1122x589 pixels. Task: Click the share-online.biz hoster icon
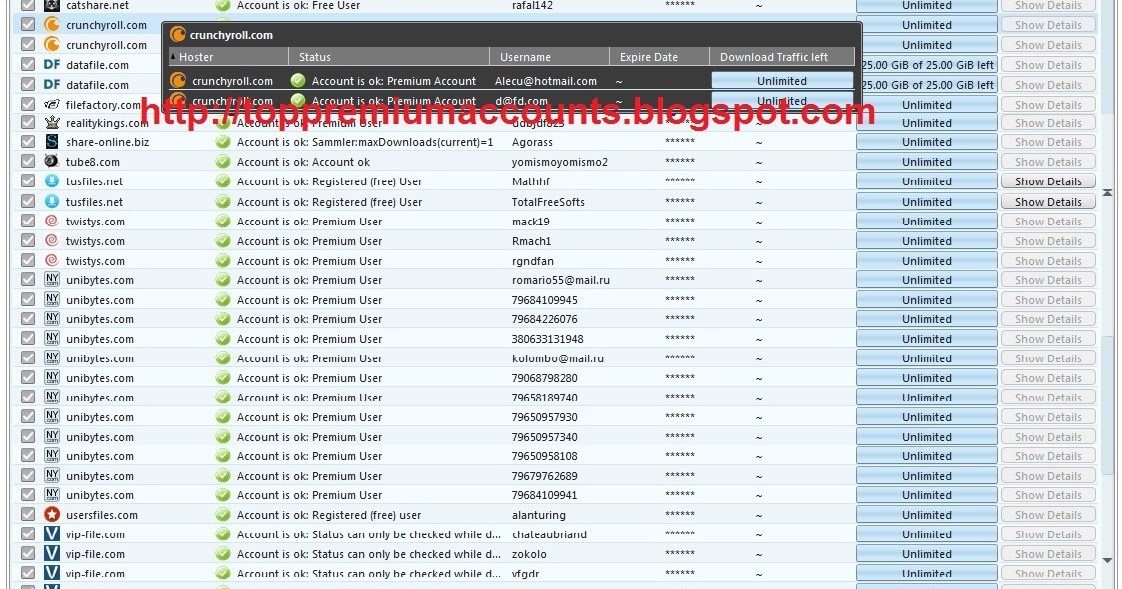[x=52, y=142]
